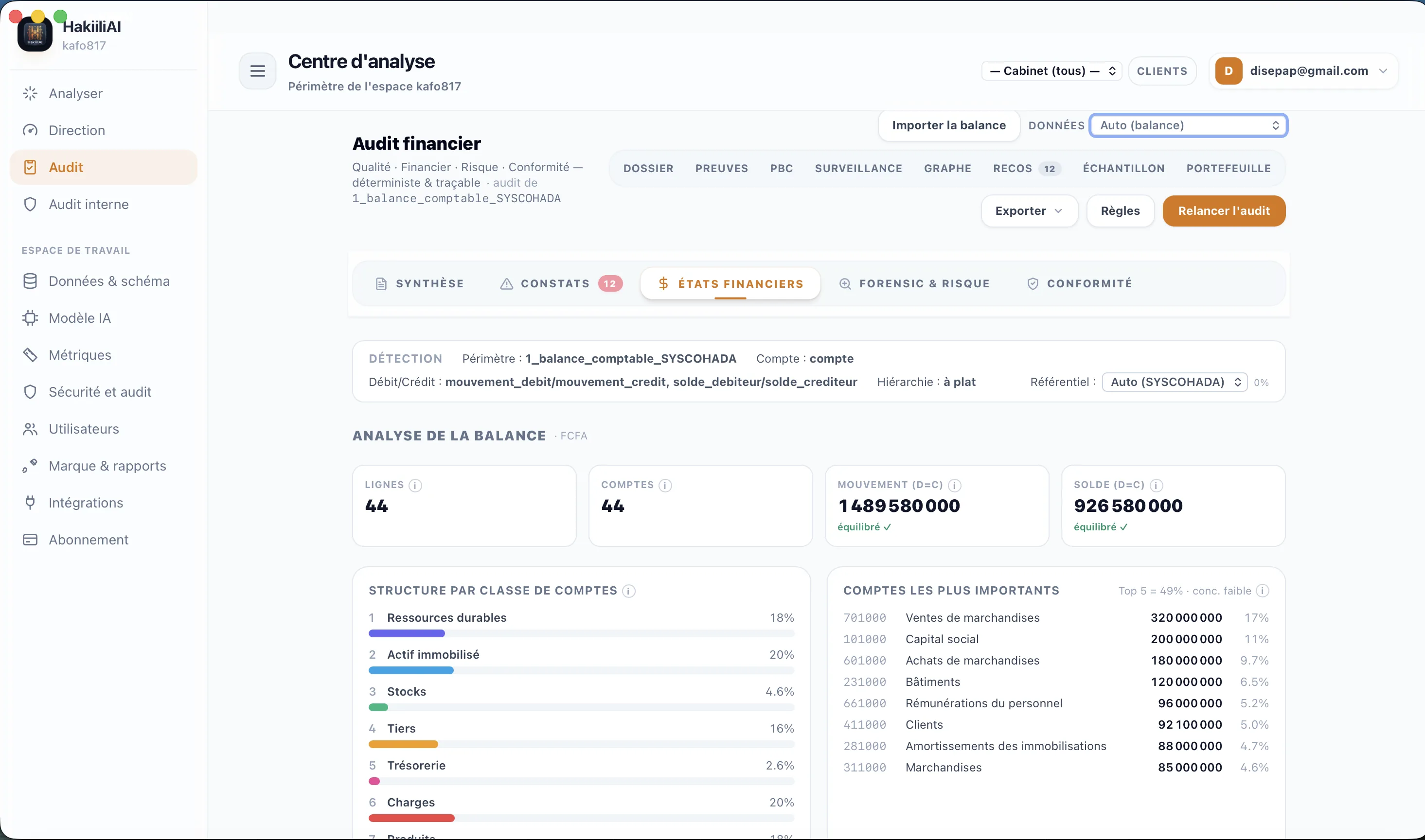This screenshot has width=1425, height=840.
Task: Click the Relancer l'audit button
Action: (x=1224, y=210)
